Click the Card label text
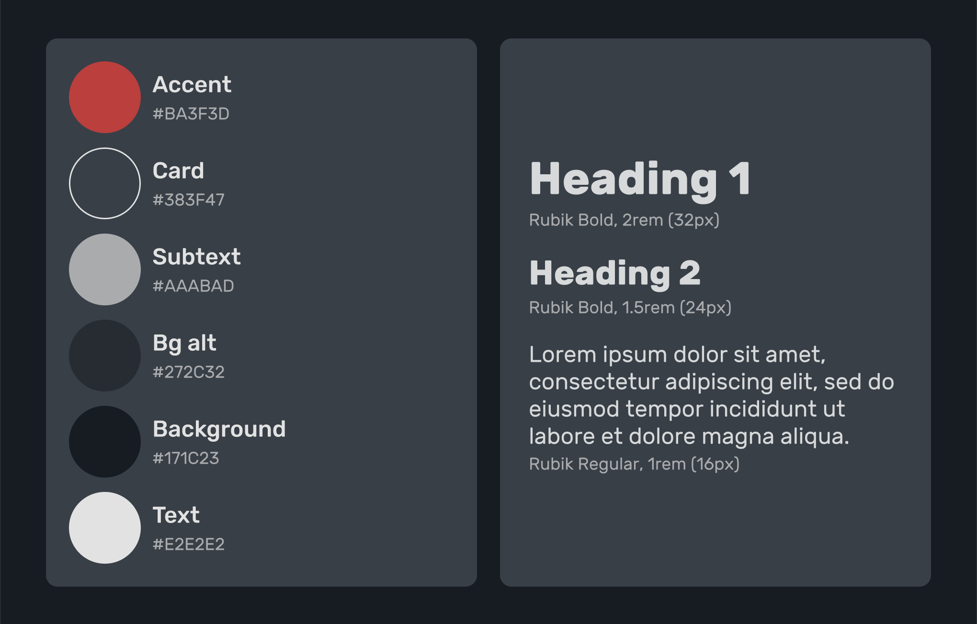 coord(178,170)
